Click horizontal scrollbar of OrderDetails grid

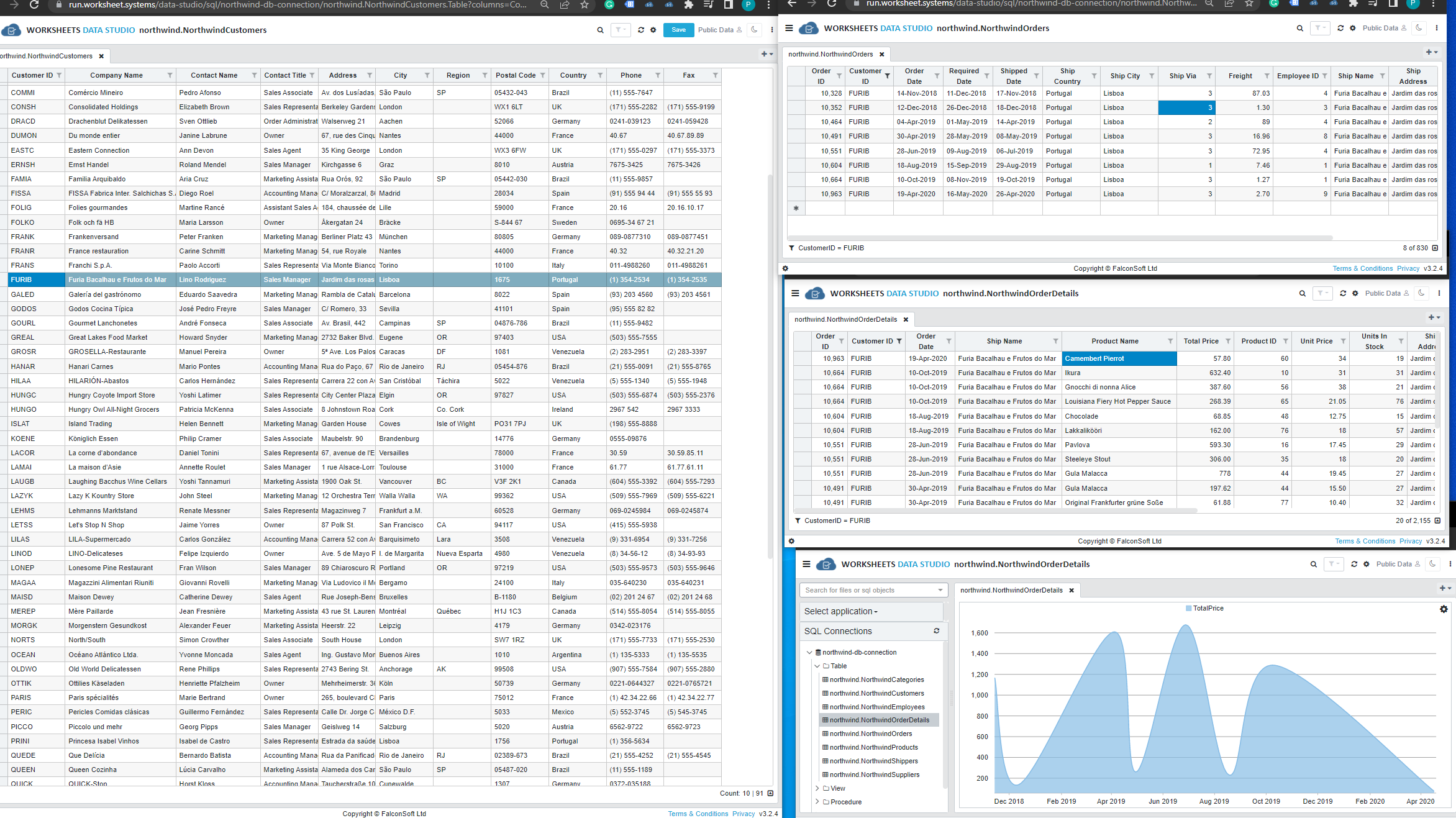[996, 511]
